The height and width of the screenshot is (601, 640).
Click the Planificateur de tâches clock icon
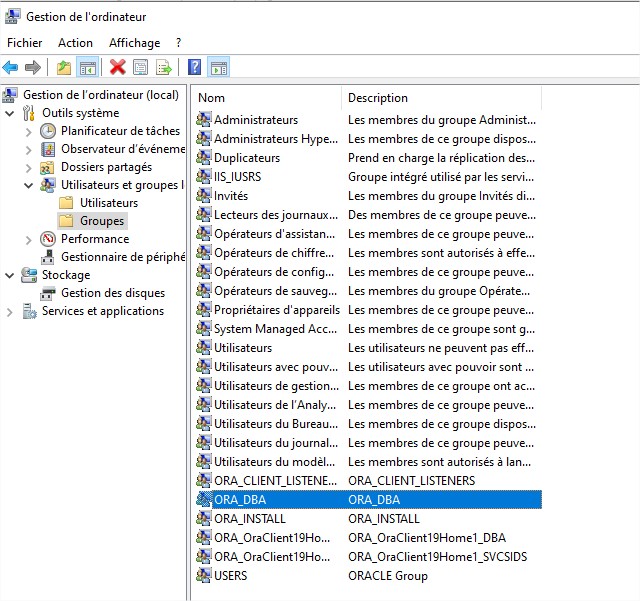(48, 131)
